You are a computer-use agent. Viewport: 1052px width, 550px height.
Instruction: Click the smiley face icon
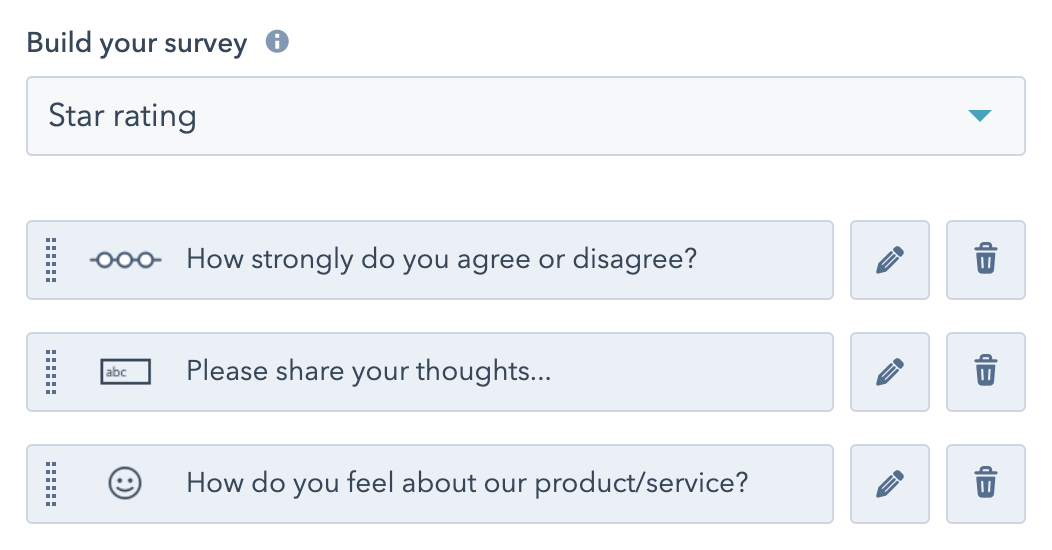(x=125, y=484)
